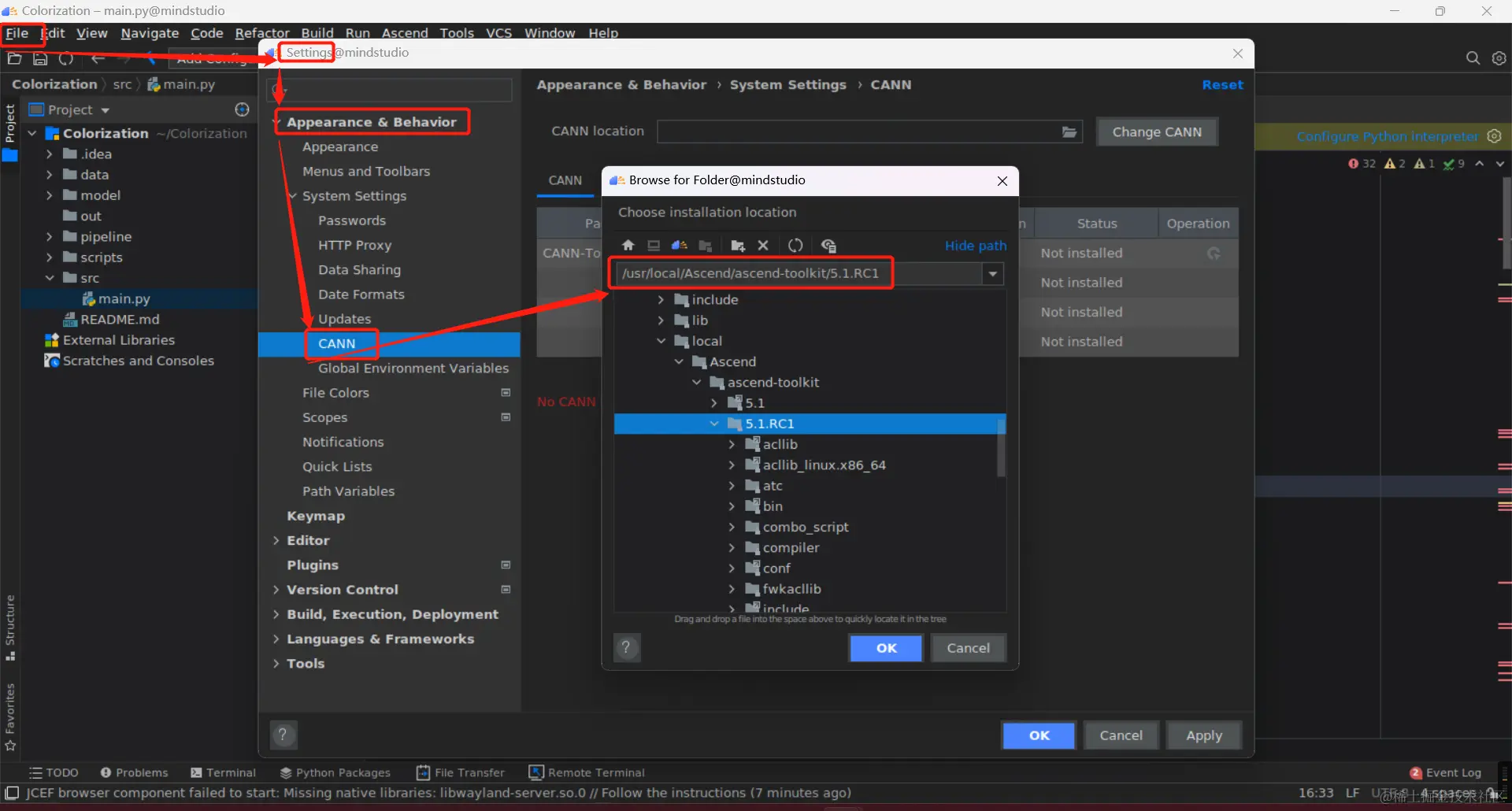Select main.py in the Project tree
The image size is (1512, 811).
click(x=124, y=299)
